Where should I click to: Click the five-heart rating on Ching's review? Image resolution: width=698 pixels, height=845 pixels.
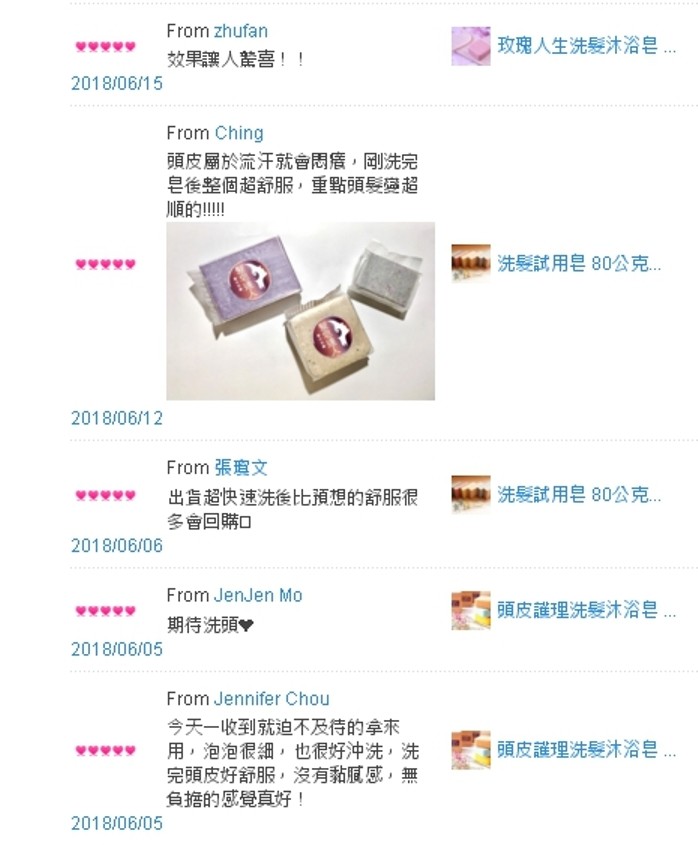click(106, 264)
